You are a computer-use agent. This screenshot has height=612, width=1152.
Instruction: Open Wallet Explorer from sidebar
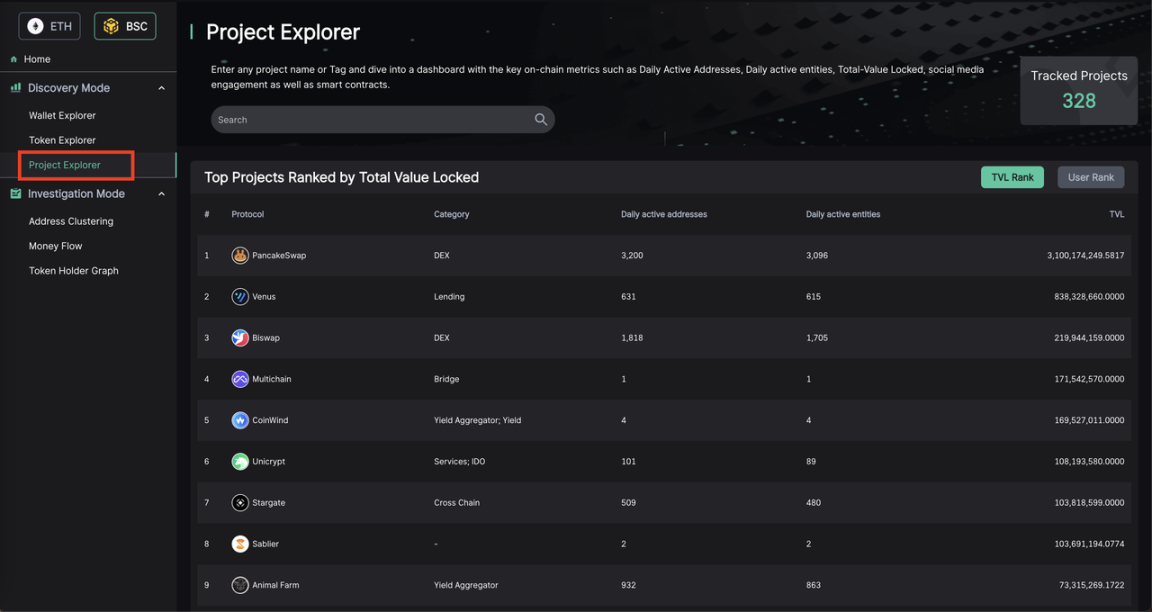(62, 116)
